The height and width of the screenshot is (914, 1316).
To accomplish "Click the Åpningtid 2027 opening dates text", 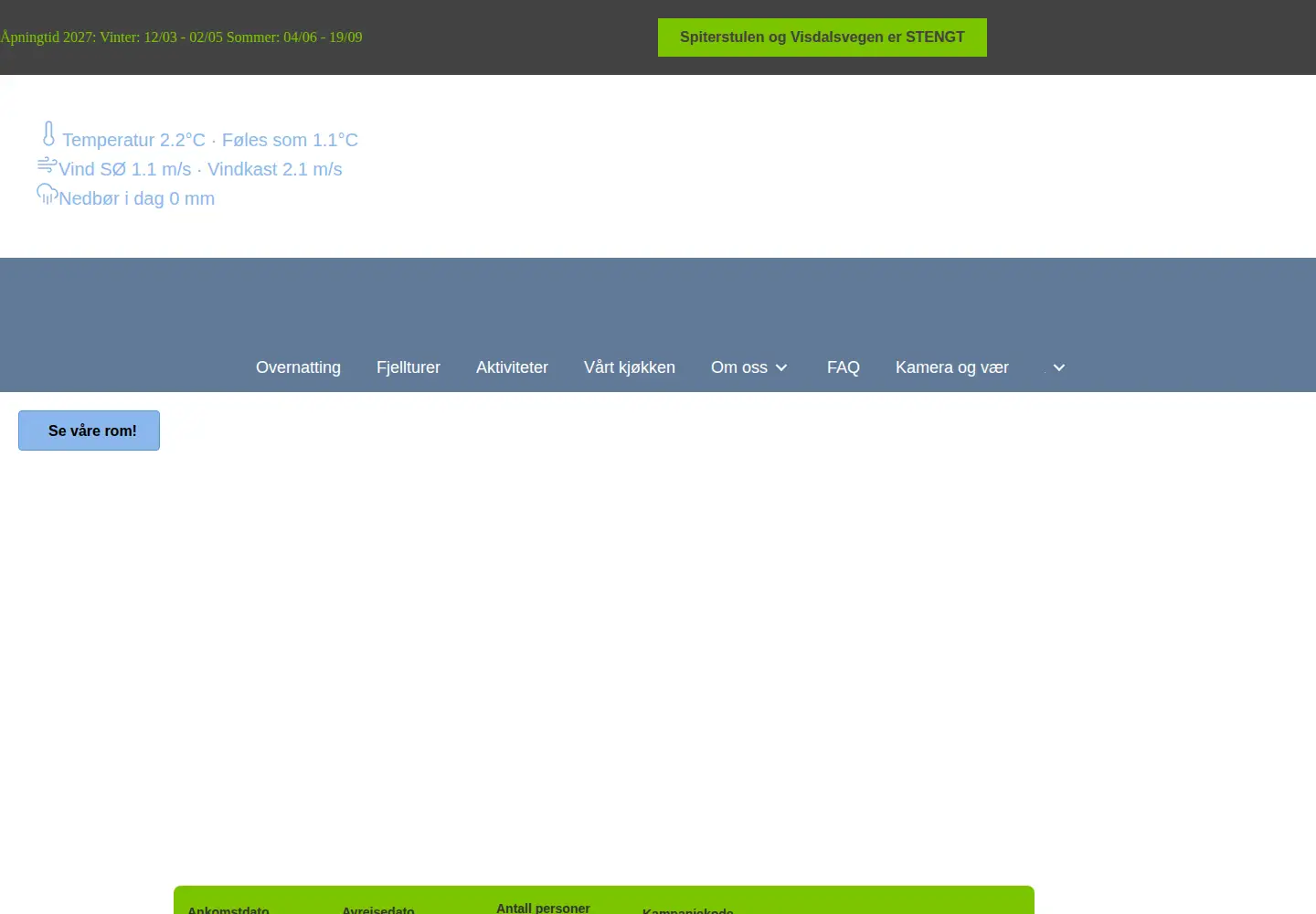I will 181,37.
